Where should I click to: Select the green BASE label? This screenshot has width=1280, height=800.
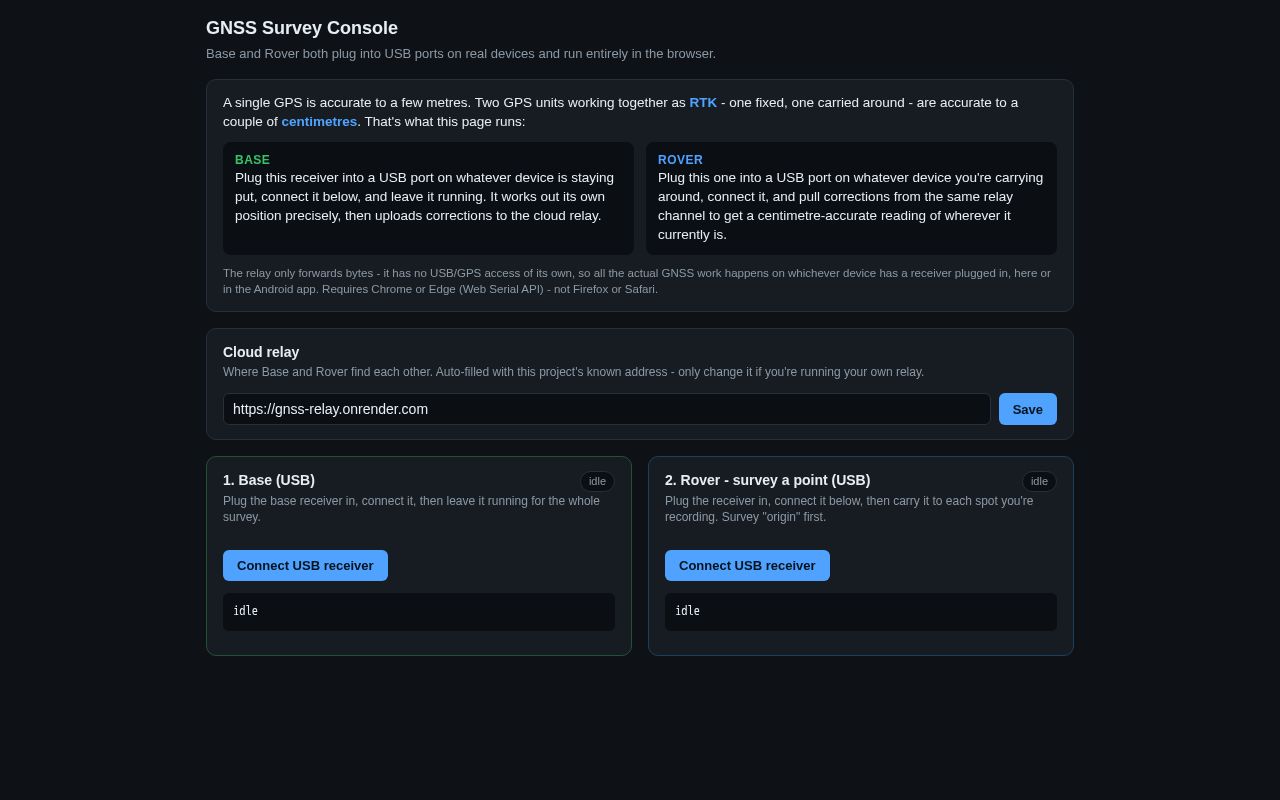pyautogui.click(x=252, y=159)
